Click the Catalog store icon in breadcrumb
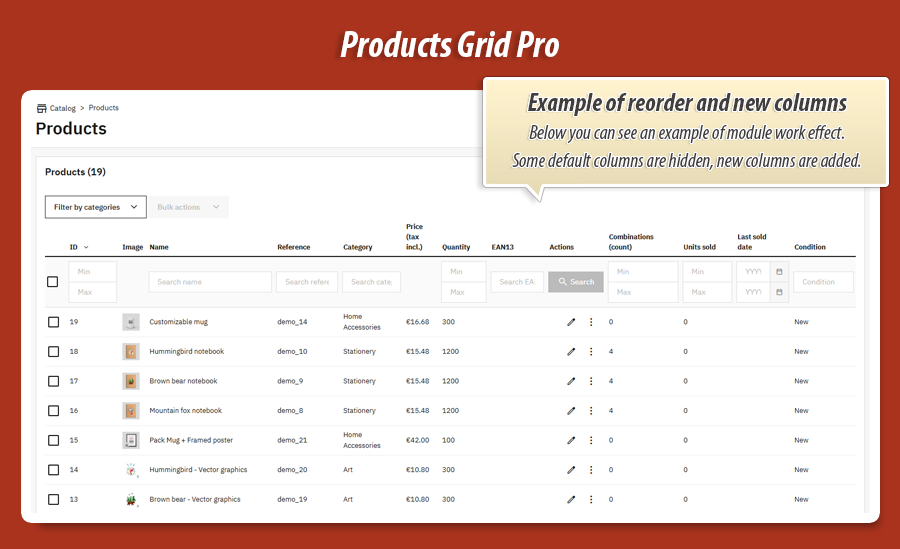This screenshot has width=900, height=549. coord(41,108)
